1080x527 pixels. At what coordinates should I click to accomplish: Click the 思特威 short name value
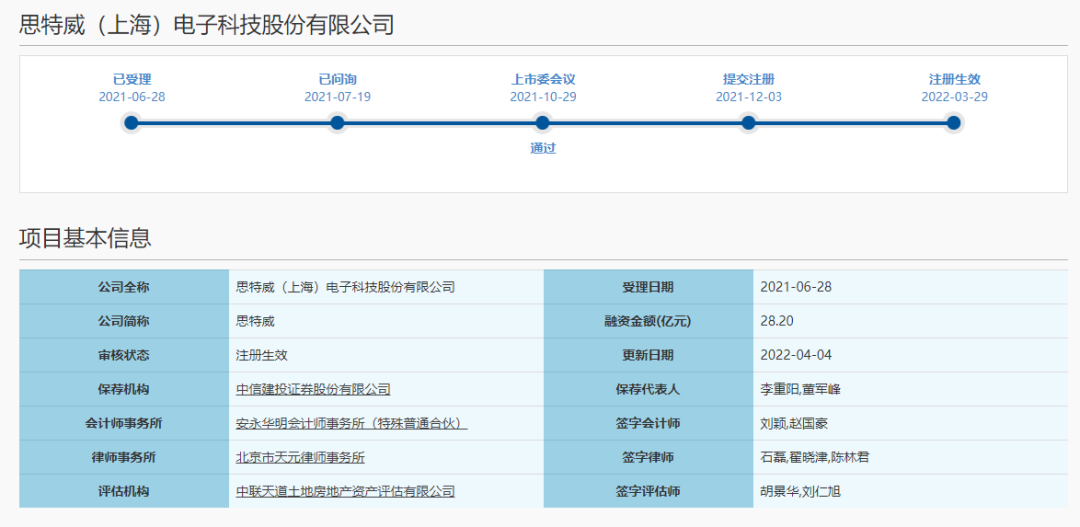coord(255,321)
